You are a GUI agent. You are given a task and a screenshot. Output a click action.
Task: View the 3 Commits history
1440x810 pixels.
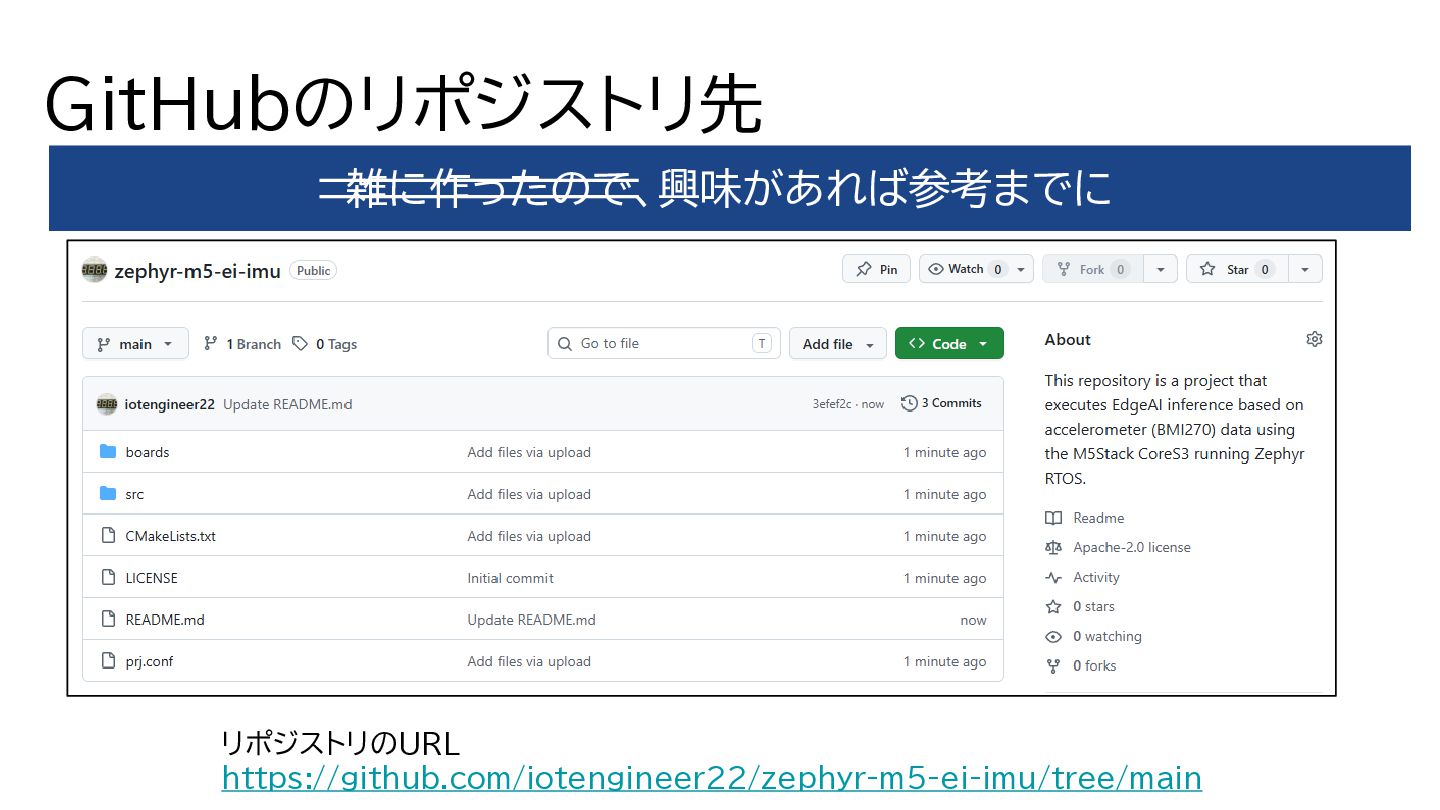[941, 403]
